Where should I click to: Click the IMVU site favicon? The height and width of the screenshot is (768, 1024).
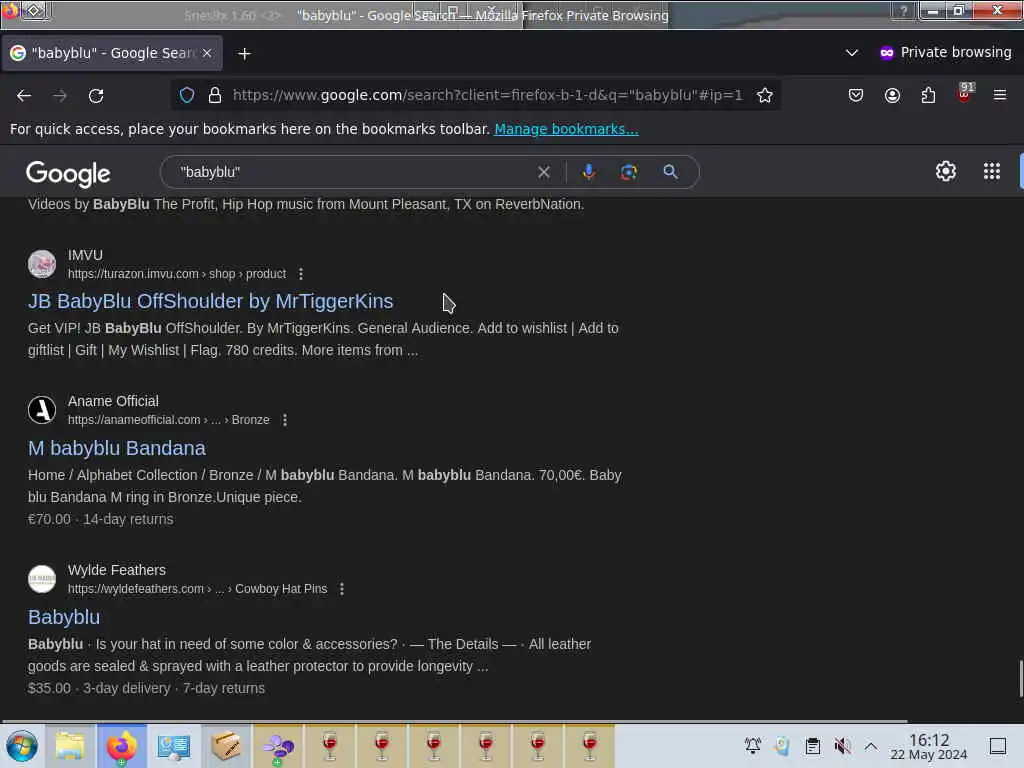click(x=42, y=264)
